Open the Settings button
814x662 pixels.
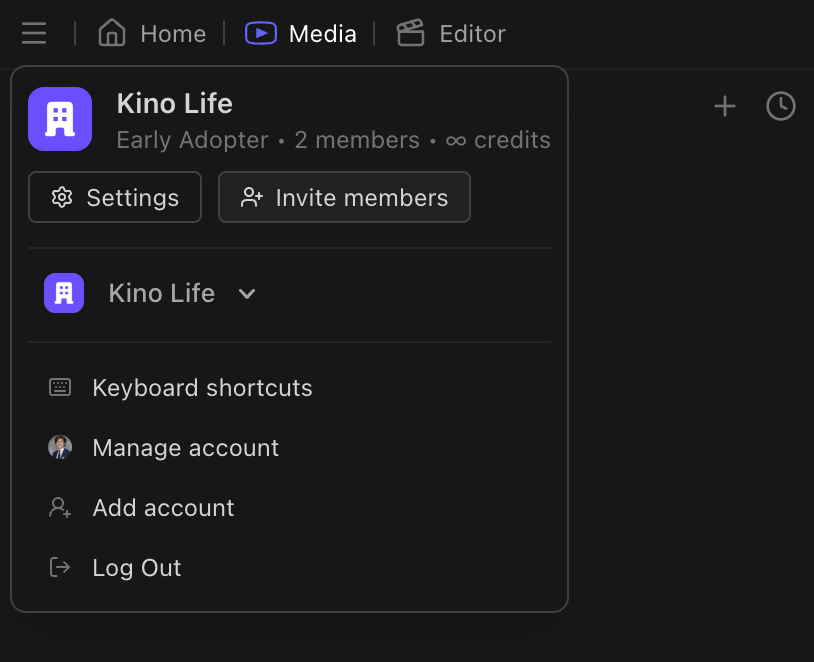tap(114, 197)
